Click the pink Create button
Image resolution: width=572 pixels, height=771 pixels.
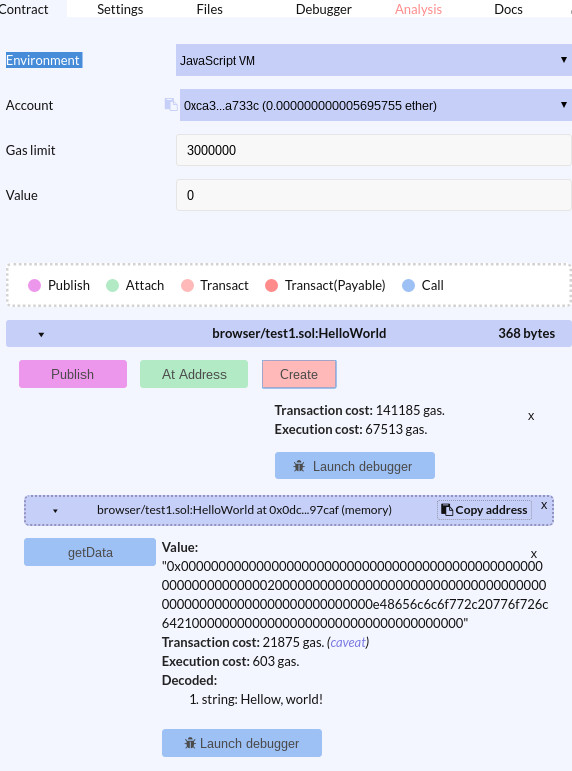point(299,374)
